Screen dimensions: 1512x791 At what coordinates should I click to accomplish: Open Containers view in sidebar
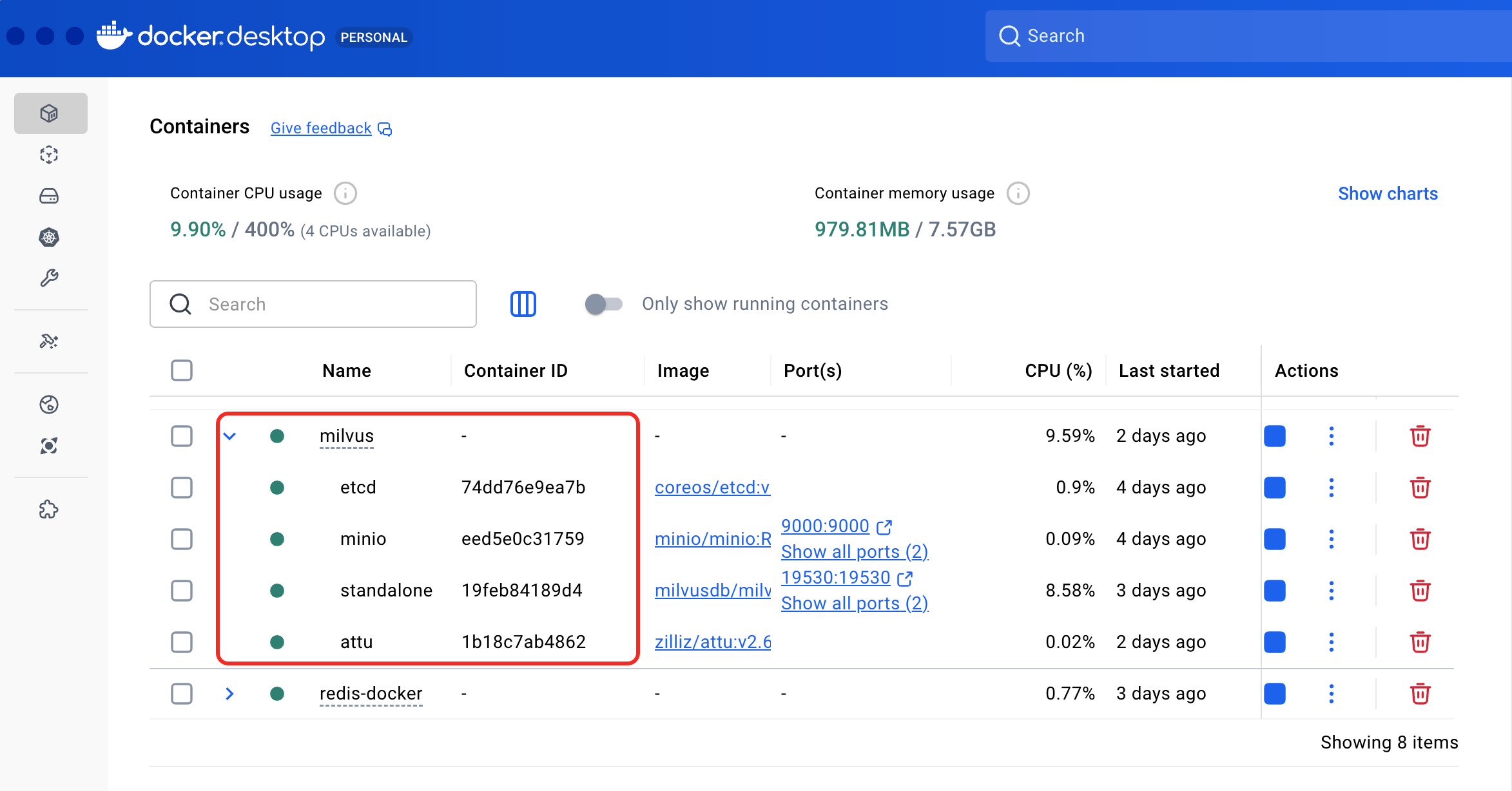(50, 113)
